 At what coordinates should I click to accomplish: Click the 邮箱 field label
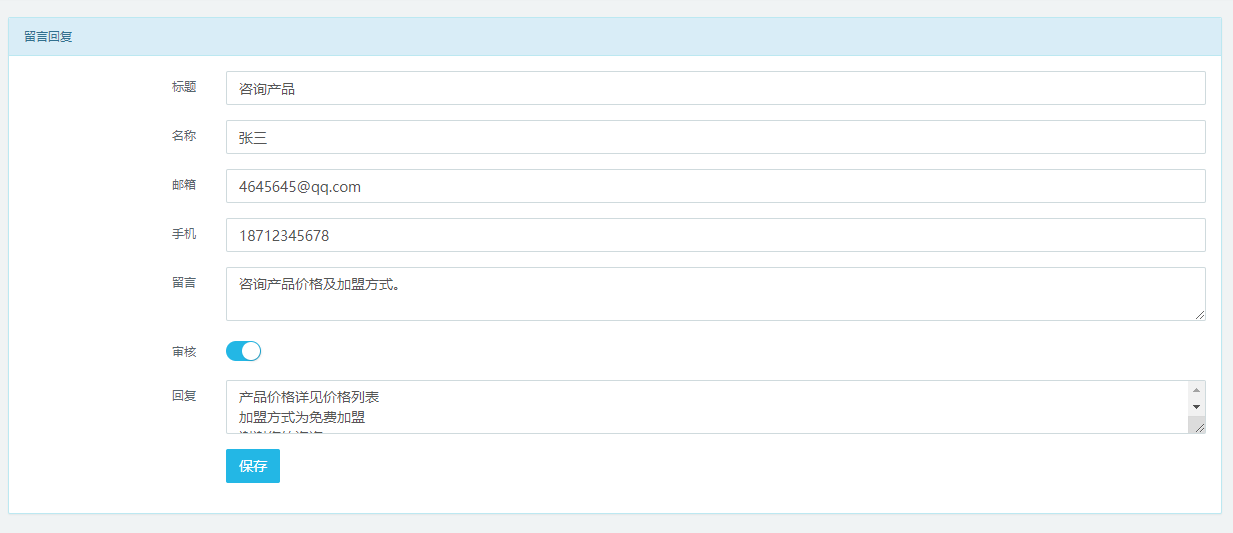pos(184,185)
